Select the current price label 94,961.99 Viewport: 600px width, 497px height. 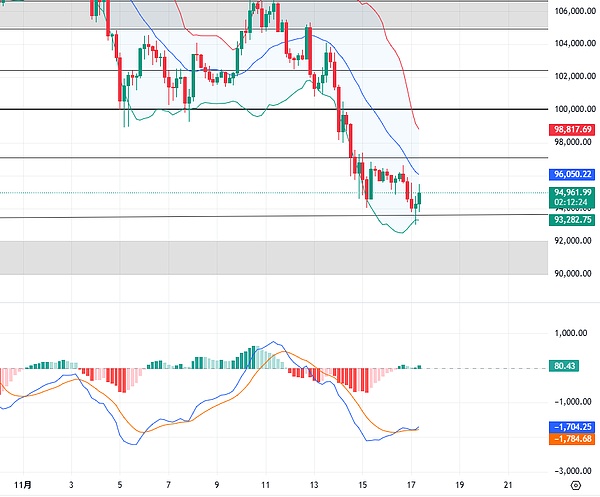[572, 193]
